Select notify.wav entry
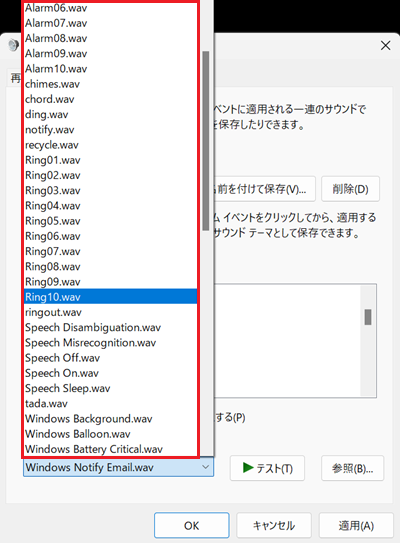This screenshot has width=400, height=543. point(111,130)
